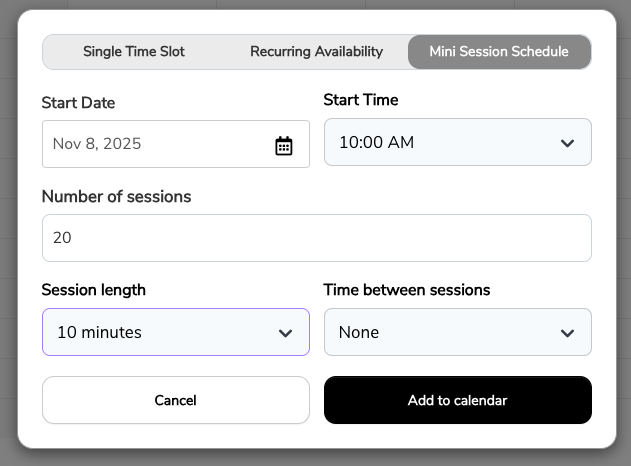Select the Mini Session Schedule tab
The image size is (631, 466).
[x=499, y=52]
